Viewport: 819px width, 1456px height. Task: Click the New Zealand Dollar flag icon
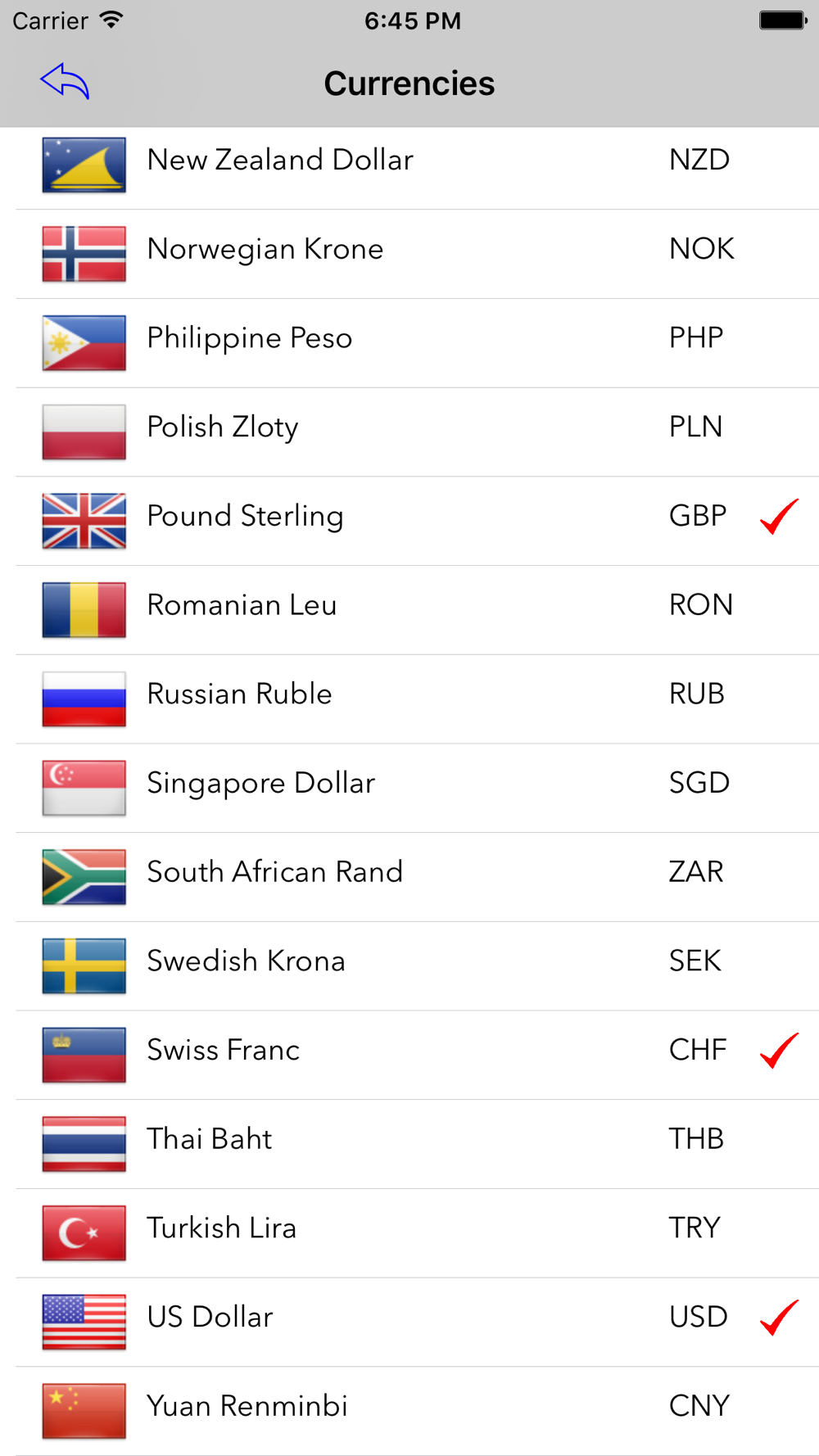pos(84,165)
